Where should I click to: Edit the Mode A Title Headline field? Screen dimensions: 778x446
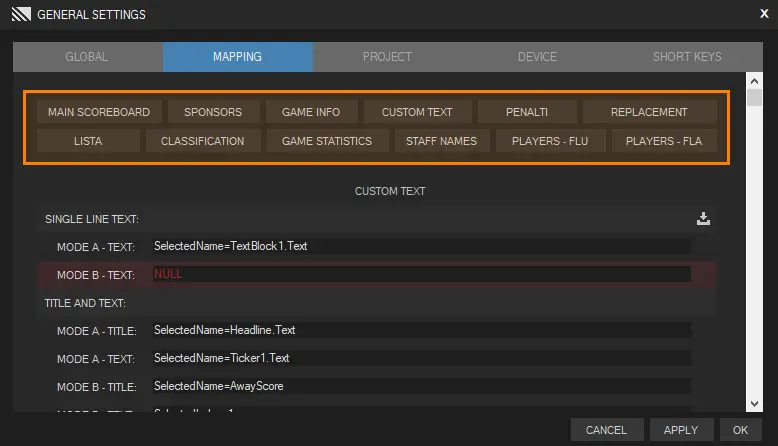421,330
